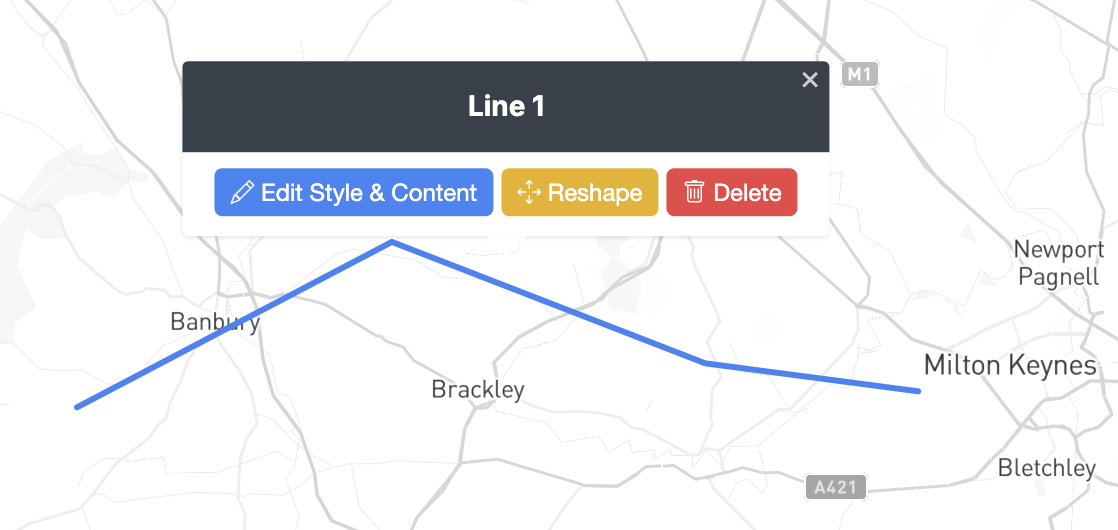The image size is (1118, 530).
Task: Click the blue line's left endpoint
Action: pyautogui.click(x=78, y=407)
